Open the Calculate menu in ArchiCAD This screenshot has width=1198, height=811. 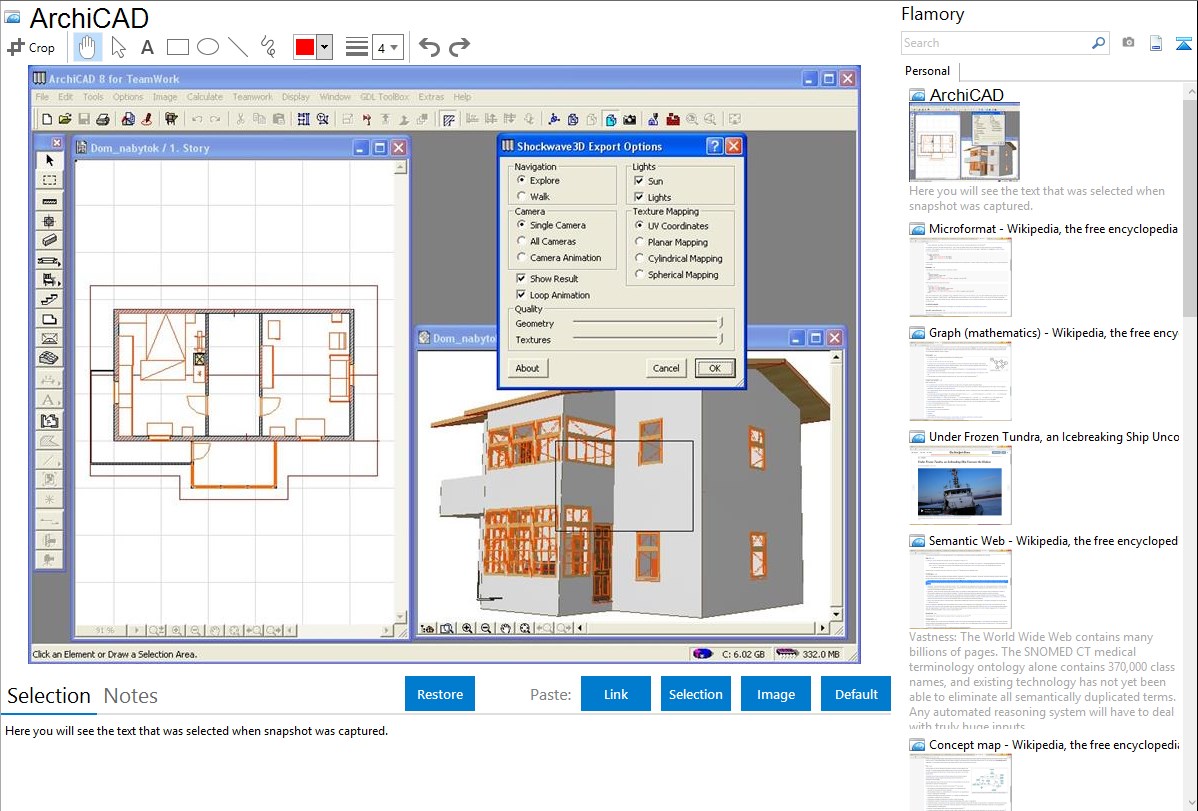(x=205, y=97)
